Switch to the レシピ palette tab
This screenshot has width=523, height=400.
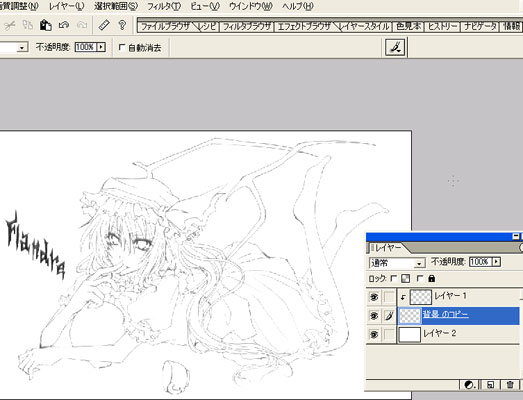coord(207,26)
